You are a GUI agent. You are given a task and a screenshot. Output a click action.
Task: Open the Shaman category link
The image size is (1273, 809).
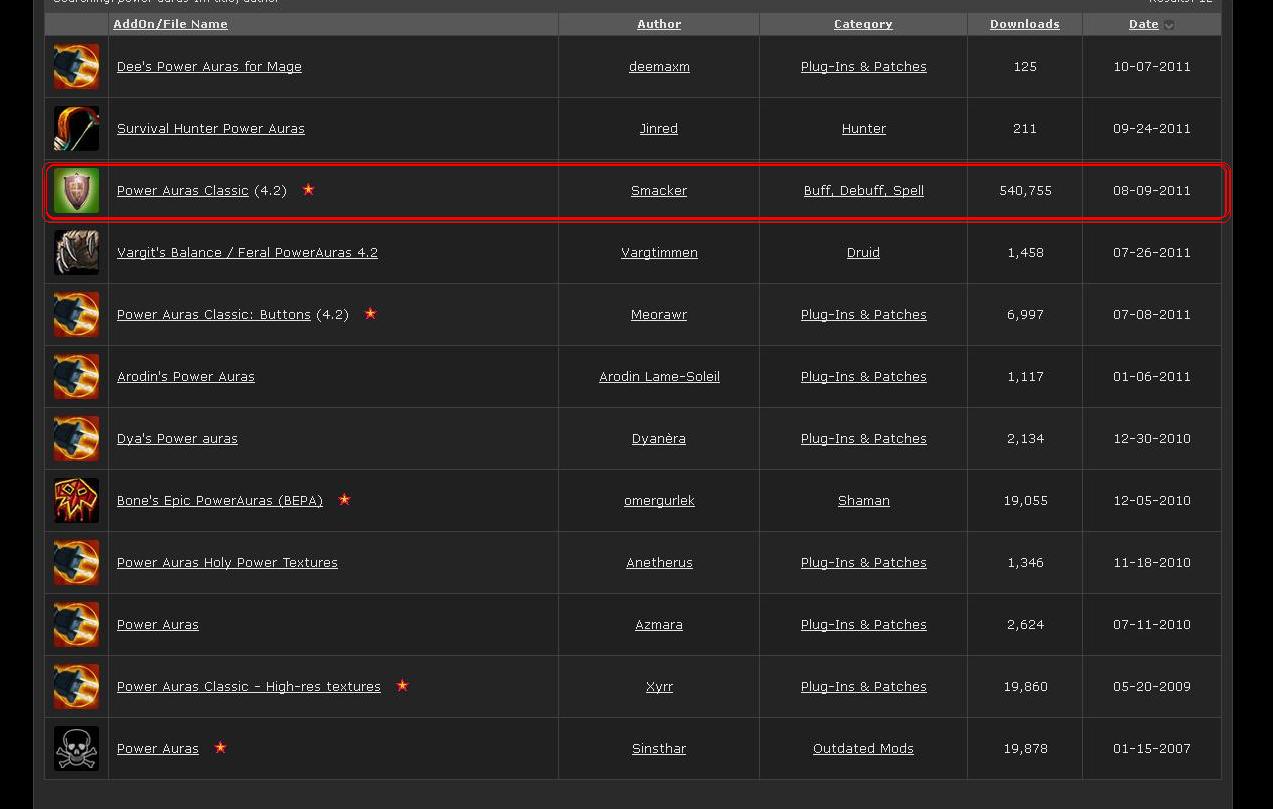click(863, 501)
